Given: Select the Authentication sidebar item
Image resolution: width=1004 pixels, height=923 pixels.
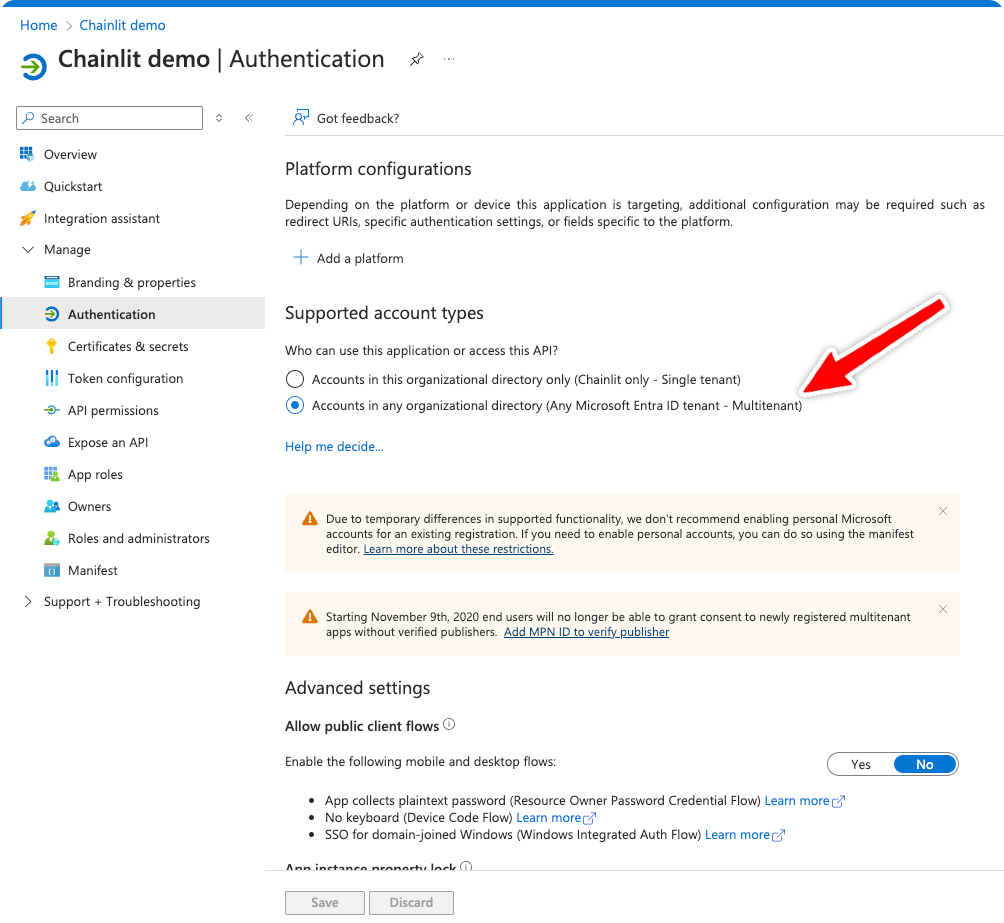Looking at the screenshot, I should pyautogui.click(x=133, y=313).
